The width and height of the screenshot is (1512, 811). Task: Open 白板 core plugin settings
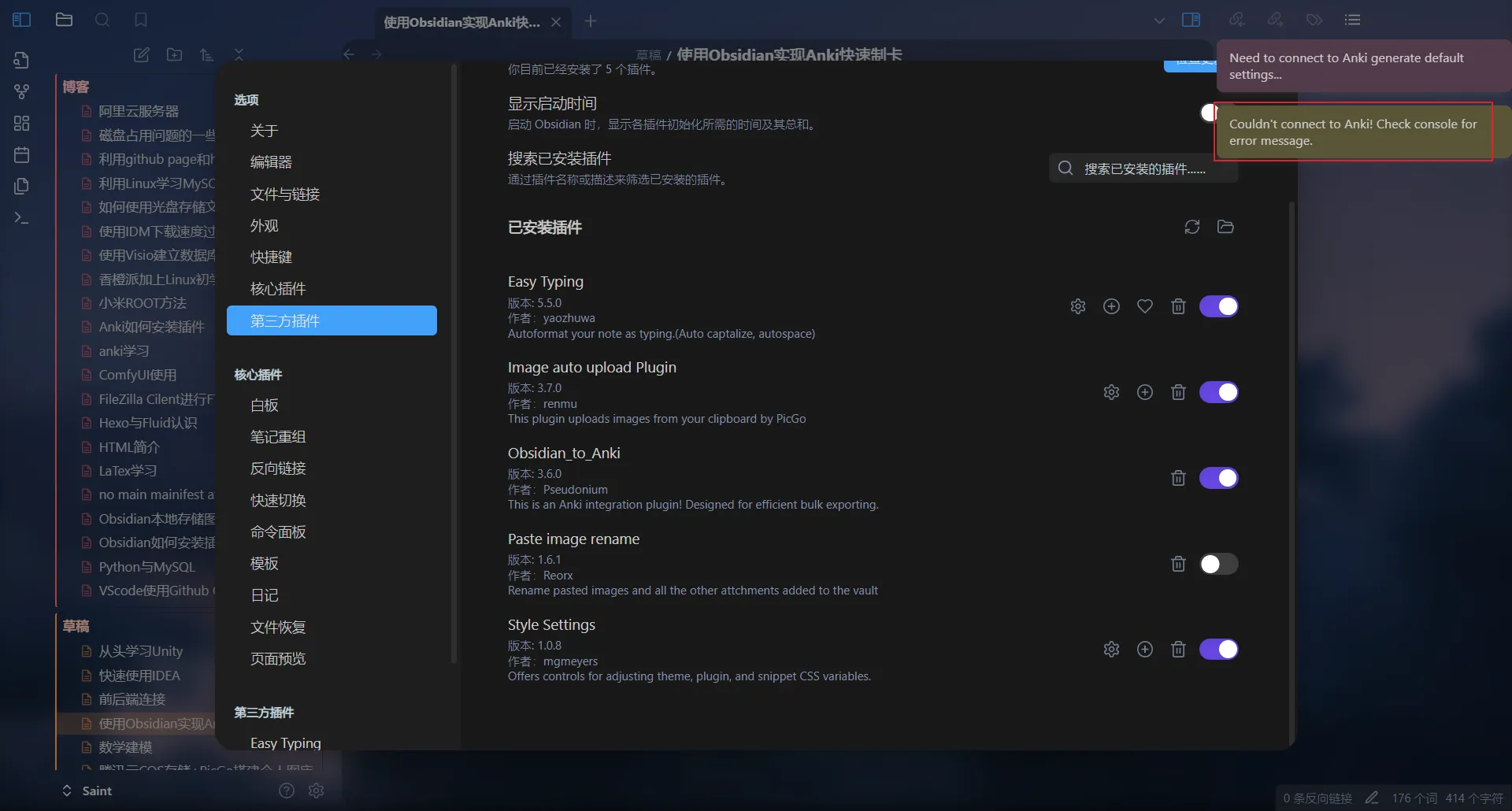pos(332,405)
